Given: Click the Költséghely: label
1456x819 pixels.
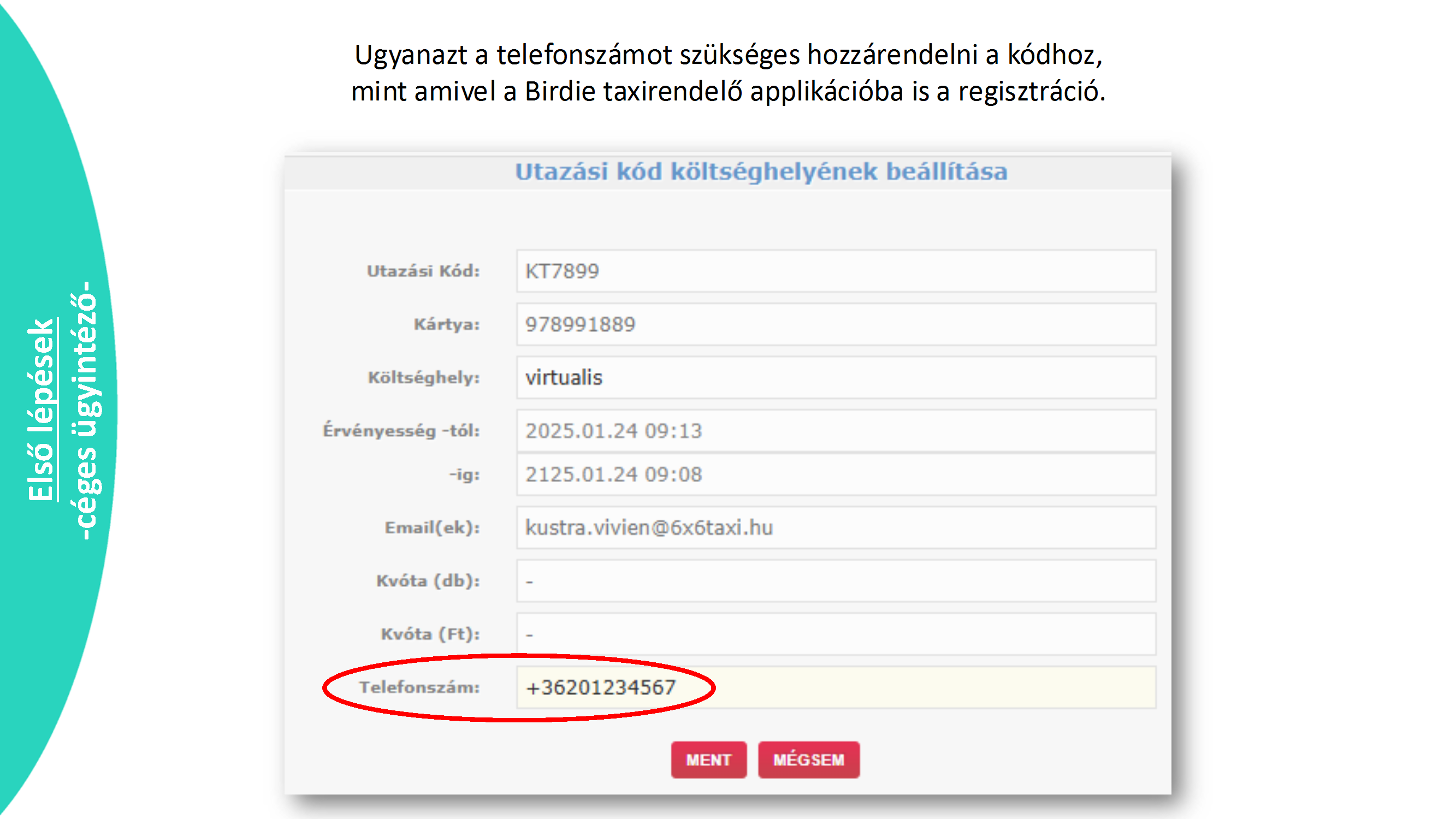Looking at the screenshot, I should [424, 378].
